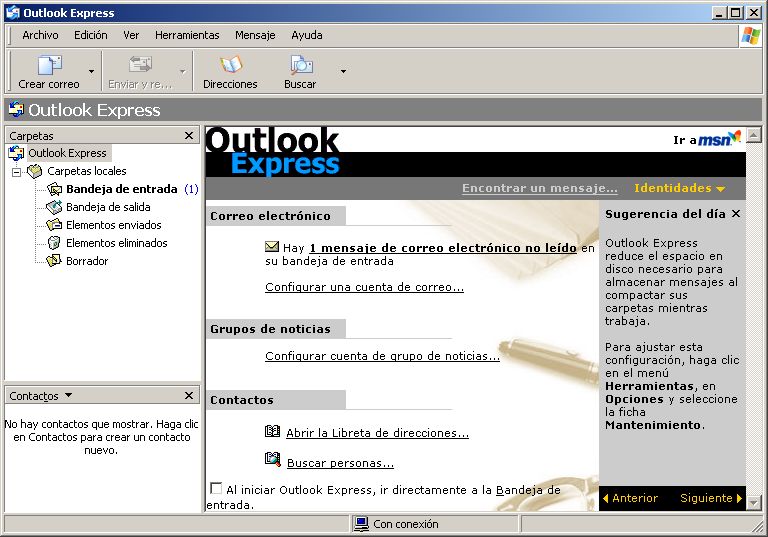The width and height of the screenshot is (768, 537).
Task: Select Elementos enviados folder
Action: [x=114, y=225]
